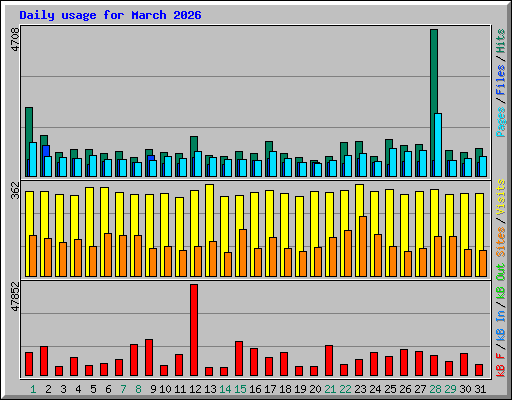Click day label 20 on the x-axis

[x=315, y=389]
